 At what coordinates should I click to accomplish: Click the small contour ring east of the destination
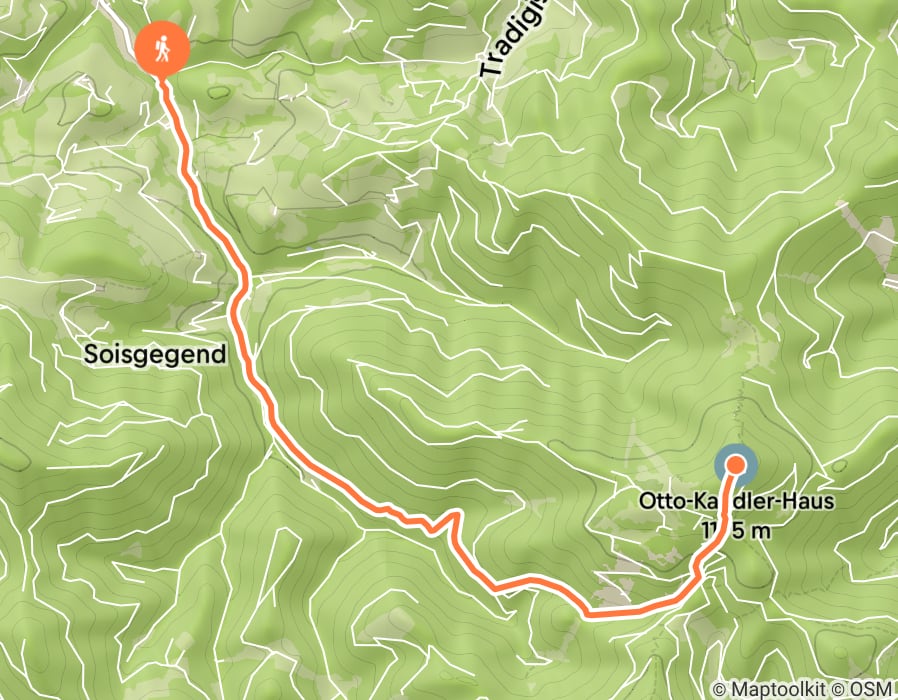839,465
